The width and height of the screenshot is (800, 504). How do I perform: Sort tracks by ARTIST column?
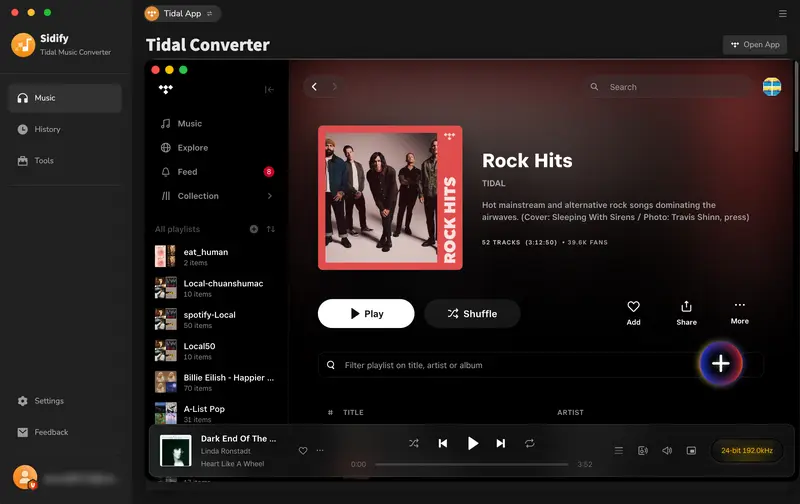[570, 413]
